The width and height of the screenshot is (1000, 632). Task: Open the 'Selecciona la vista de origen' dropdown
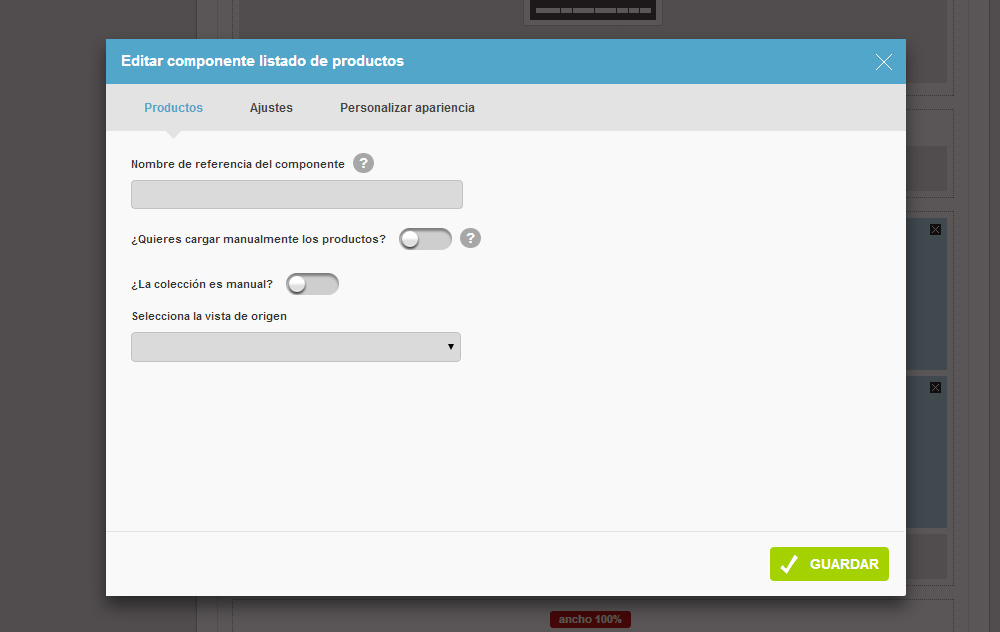tap(296, 347)
